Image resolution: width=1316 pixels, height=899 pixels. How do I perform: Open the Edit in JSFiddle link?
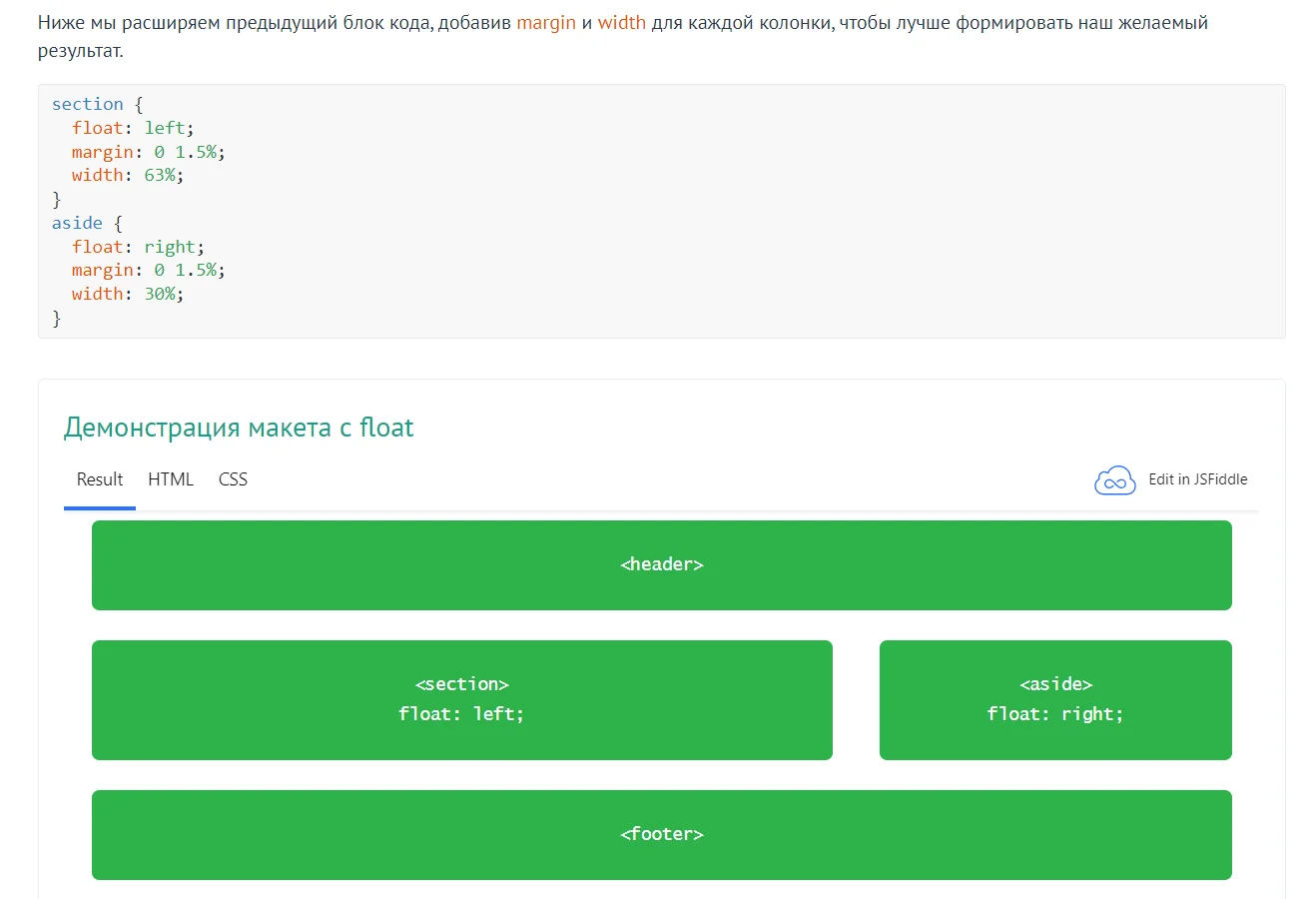1197,479
